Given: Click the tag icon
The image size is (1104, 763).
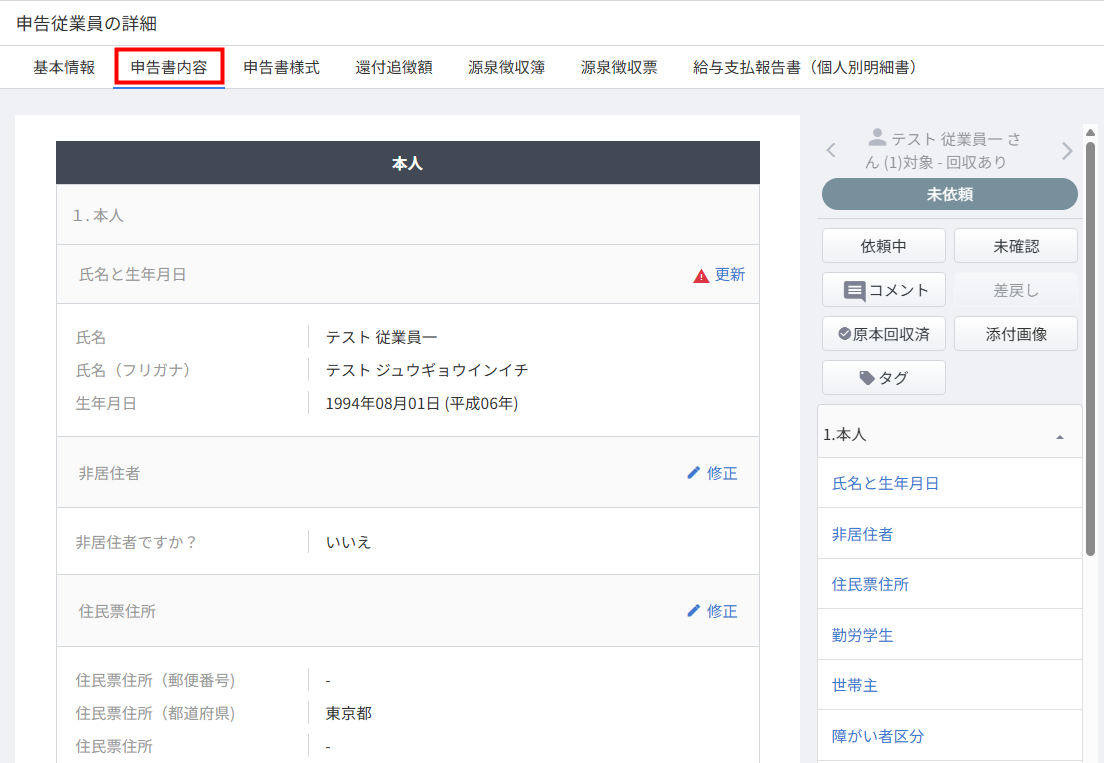Looking at the screenshot, I should click(x=867, y=378).
